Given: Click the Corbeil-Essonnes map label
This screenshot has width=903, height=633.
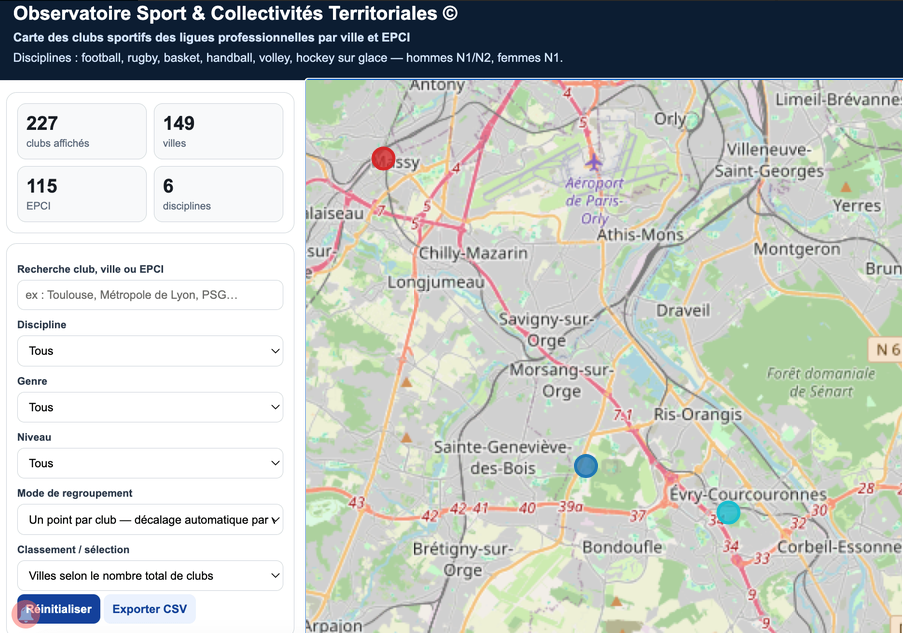Looking at the screenshot, I should (840, 547).
